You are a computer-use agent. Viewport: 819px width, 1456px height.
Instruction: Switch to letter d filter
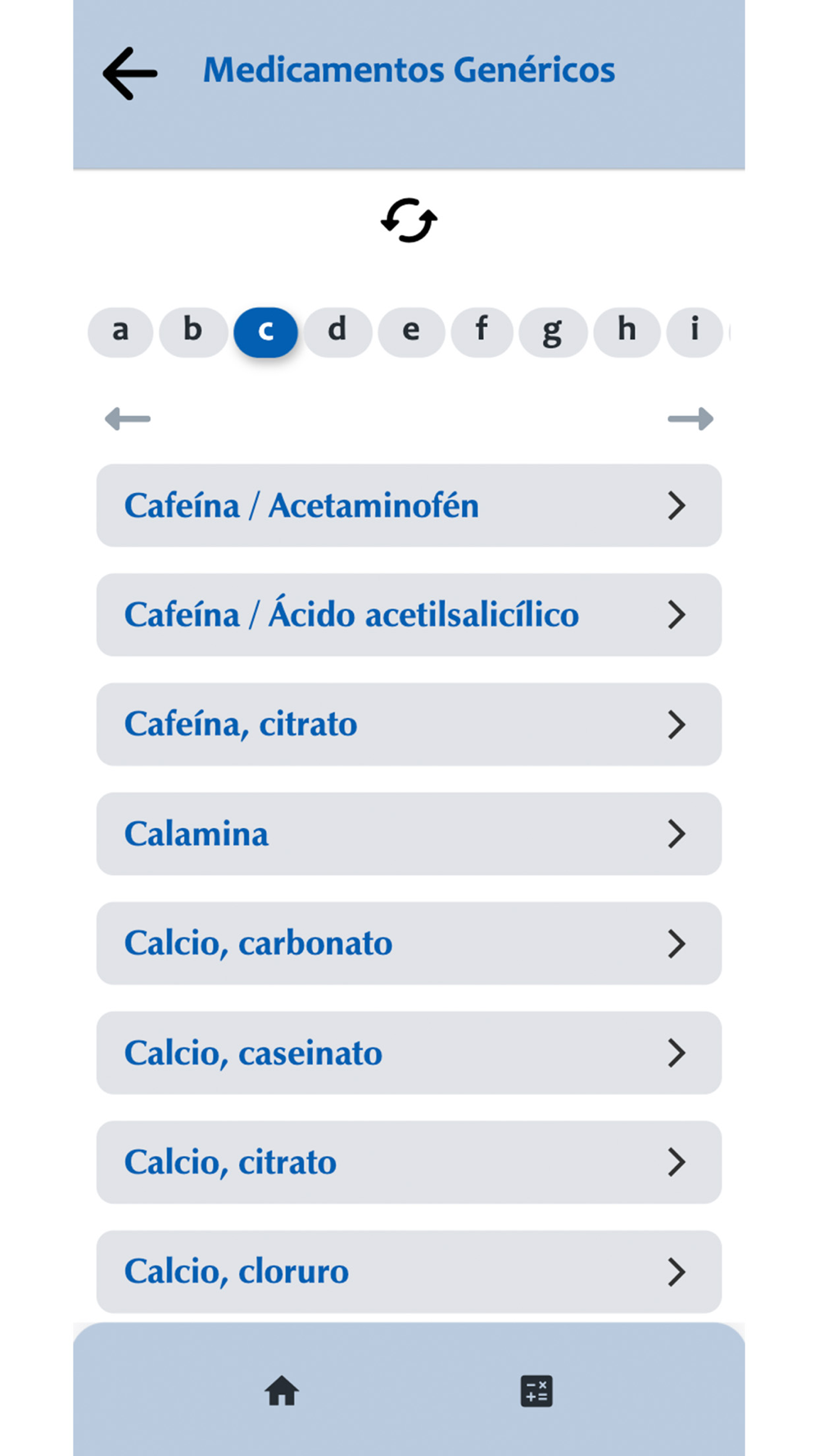click(337, 332)
